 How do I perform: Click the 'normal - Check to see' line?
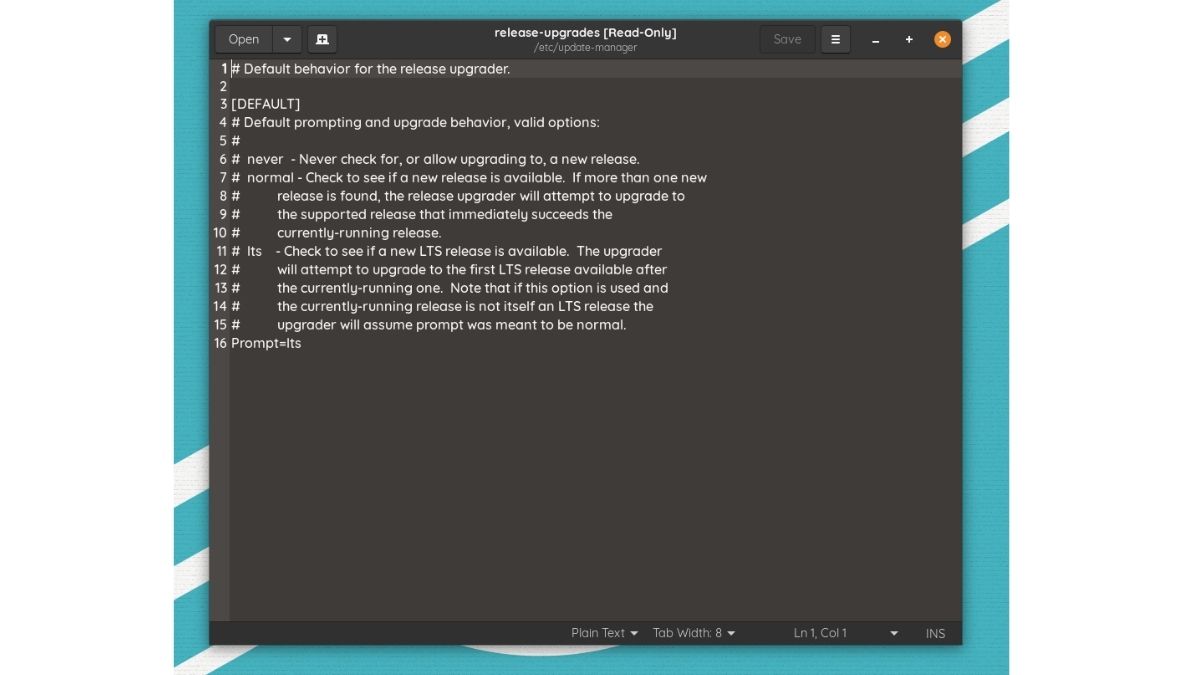pyautogui.click(x=469, y=178)
